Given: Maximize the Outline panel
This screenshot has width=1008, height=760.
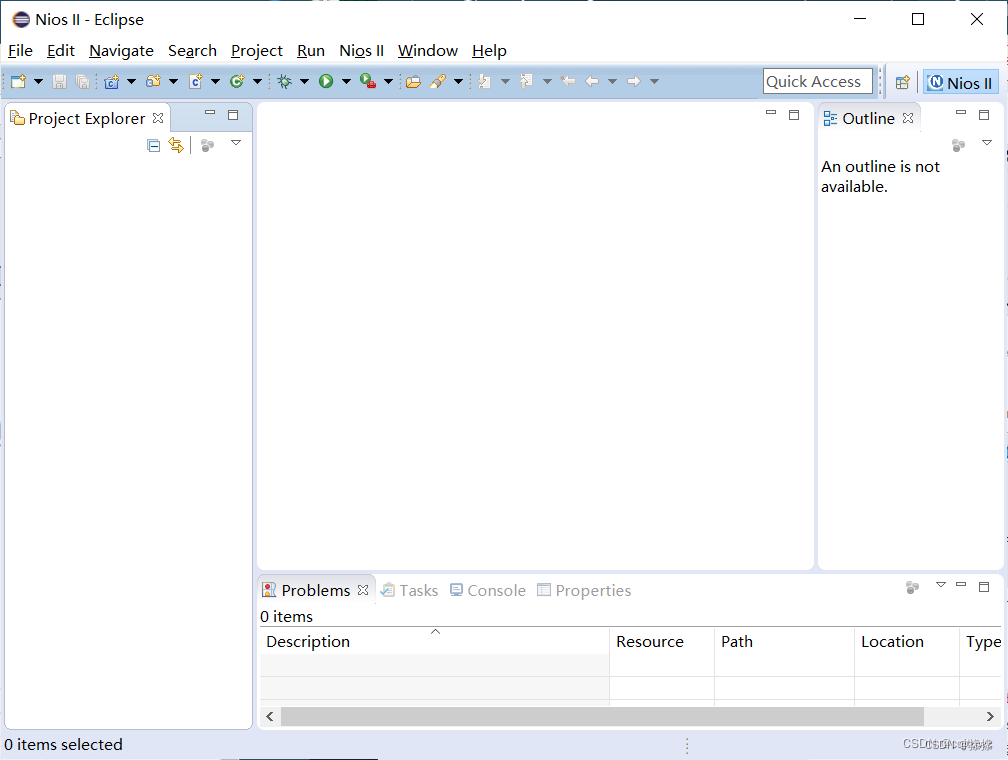Looking at the screenshot, I should click(984, 115).
